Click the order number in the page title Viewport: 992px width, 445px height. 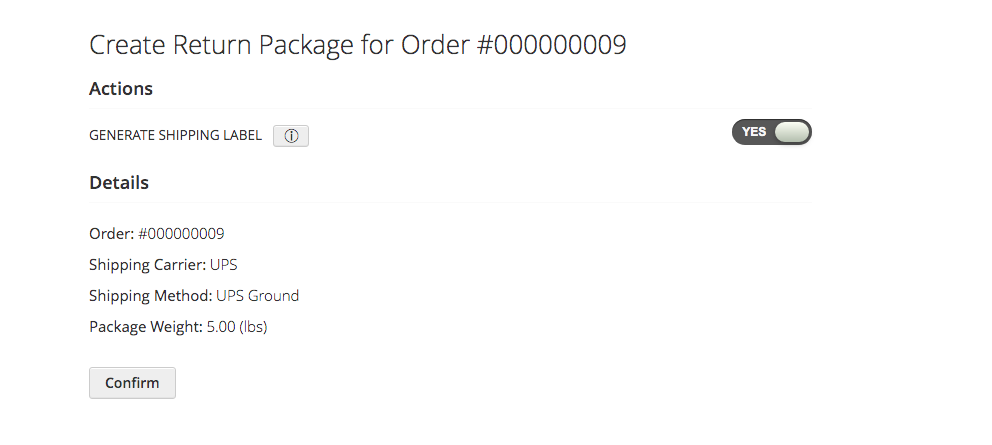[552, 45]
